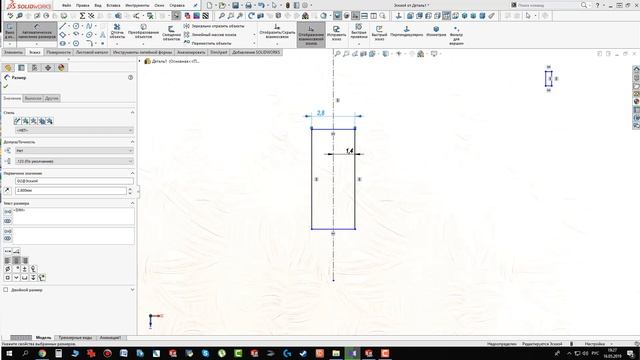
Task: Toggle the pin icon next to Справка menu
Action: click(196, 5)
